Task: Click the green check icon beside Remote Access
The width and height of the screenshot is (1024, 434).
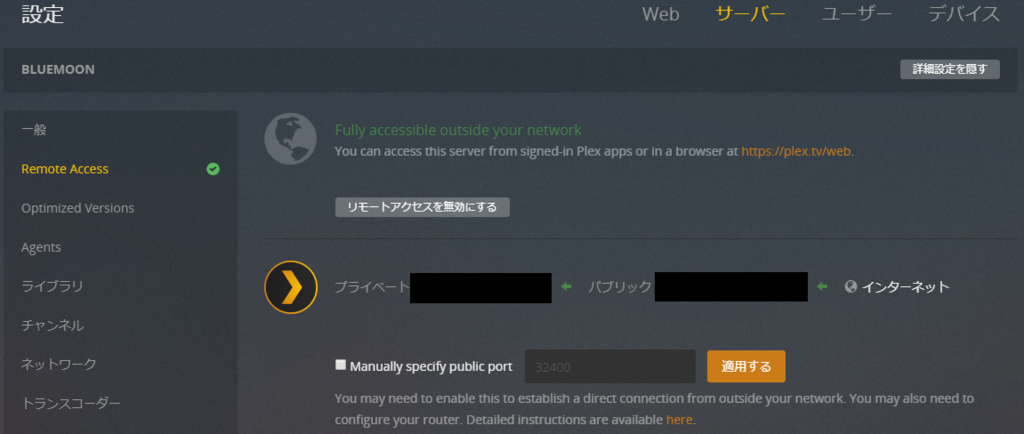Action: coord(213,169)
